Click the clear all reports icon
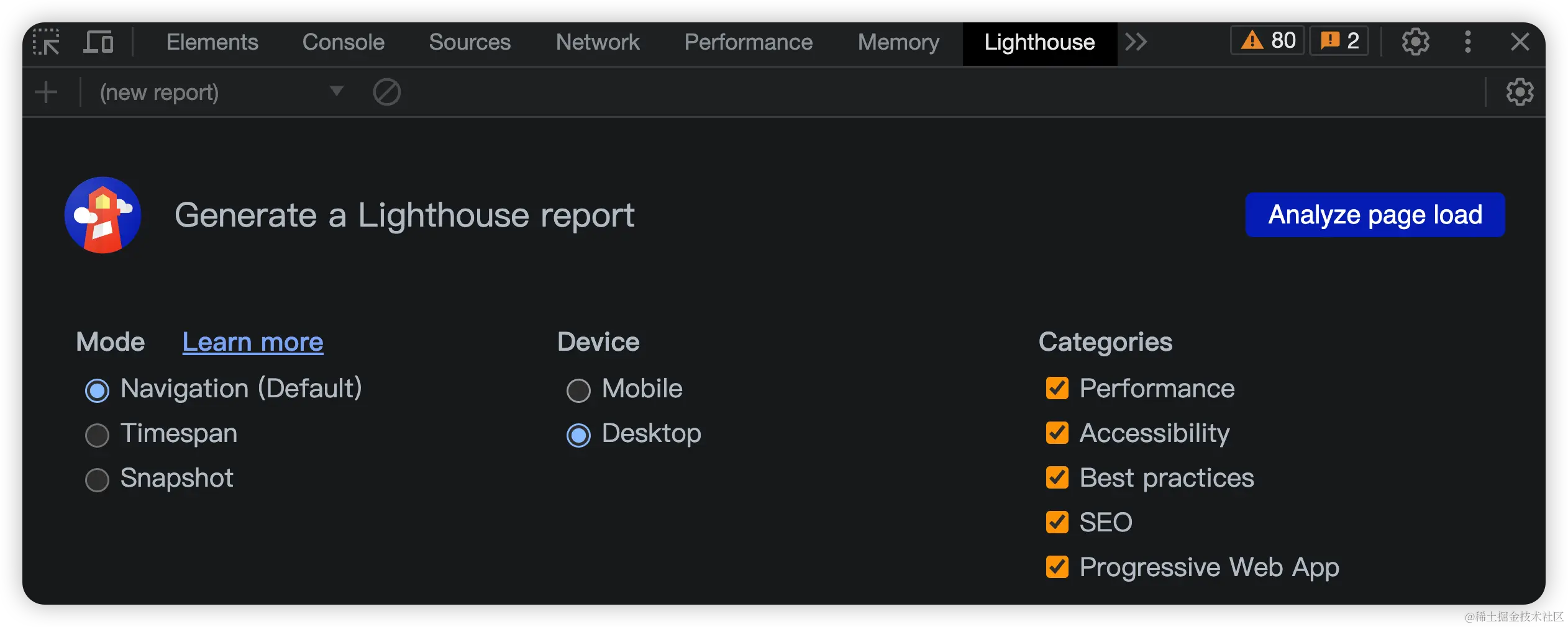 click(x=386, y=92)
